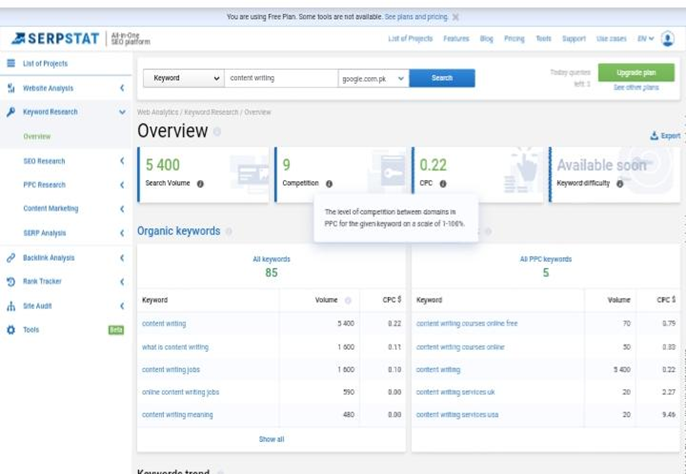
Task: Open Features in top navigation
Action: (x=456, y=39)
